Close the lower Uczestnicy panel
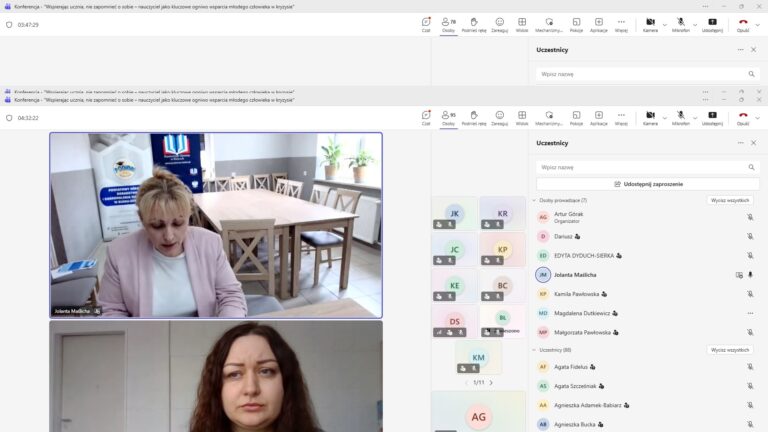 click(754, 143)
